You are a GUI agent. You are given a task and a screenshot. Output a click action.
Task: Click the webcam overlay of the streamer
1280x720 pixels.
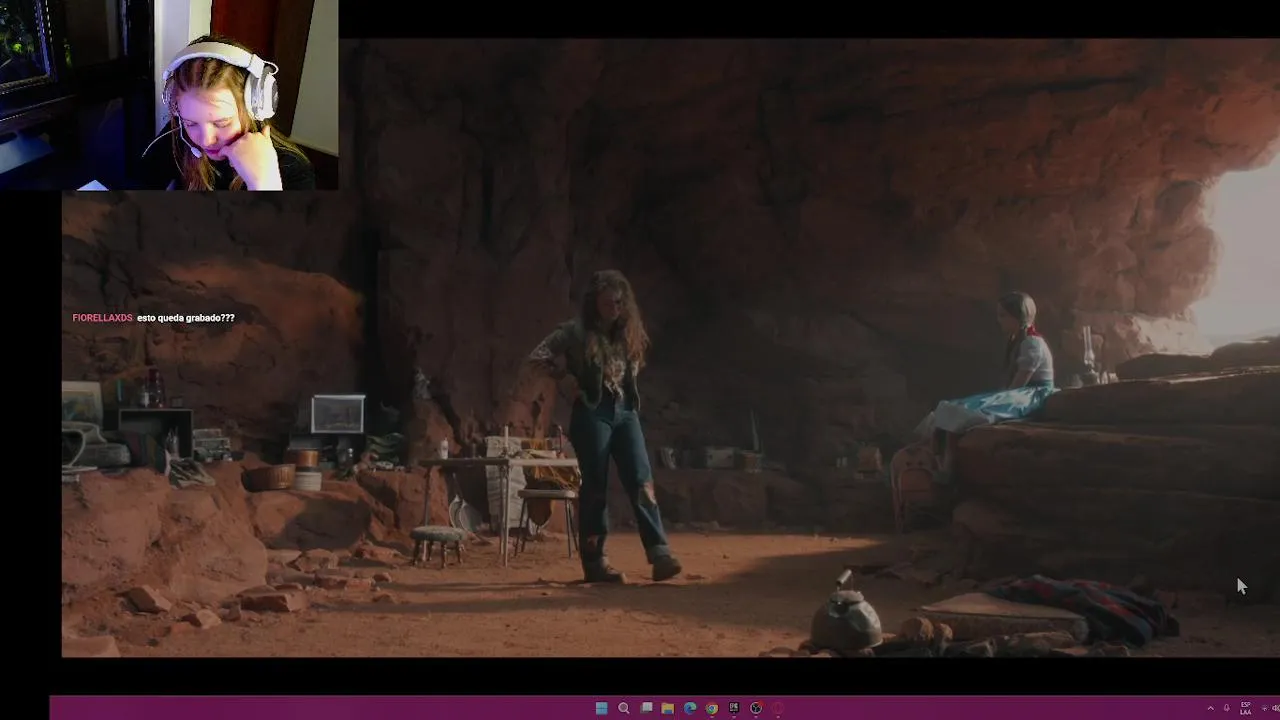(169, 95)
